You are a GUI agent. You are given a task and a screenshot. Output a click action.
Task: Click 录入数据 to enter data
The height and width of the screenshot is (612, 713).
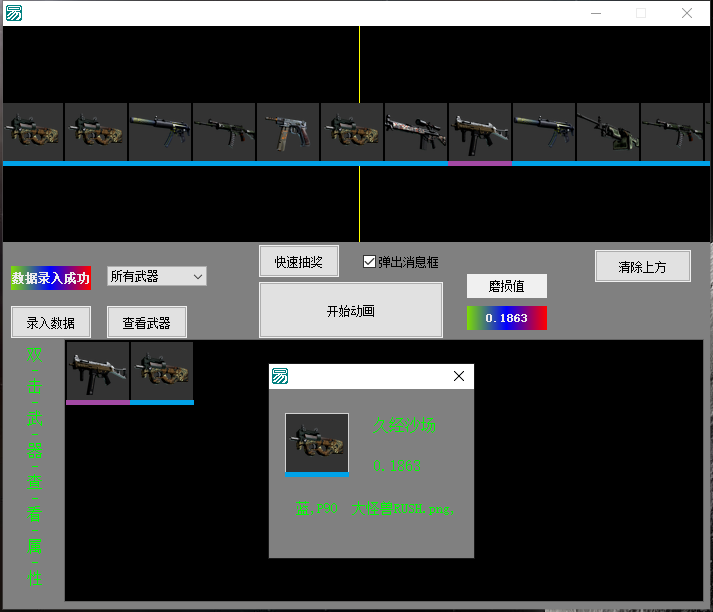click(51, 322)
